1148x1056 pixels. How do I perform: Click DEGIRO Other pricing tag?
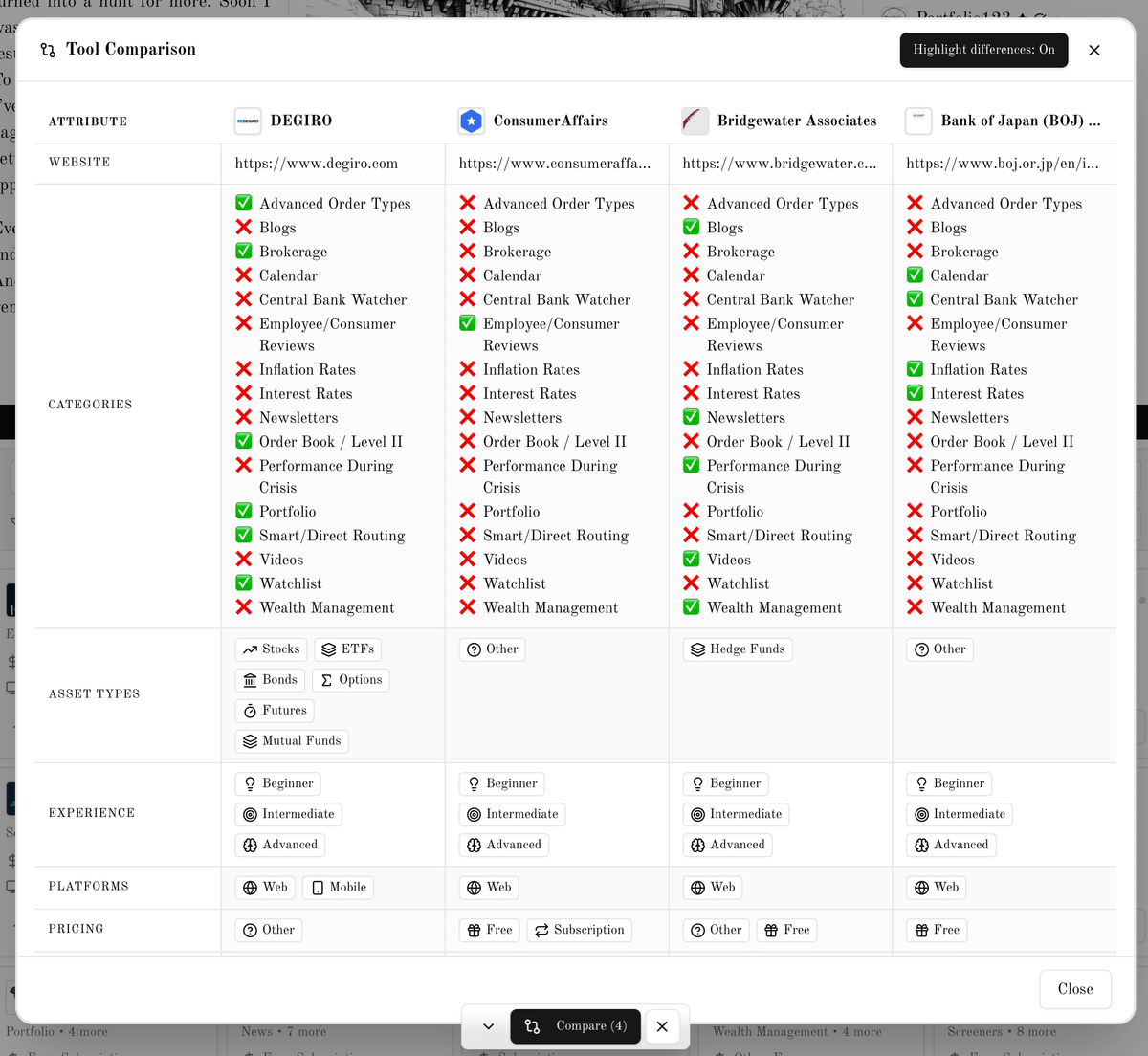(x=268, y=931)
